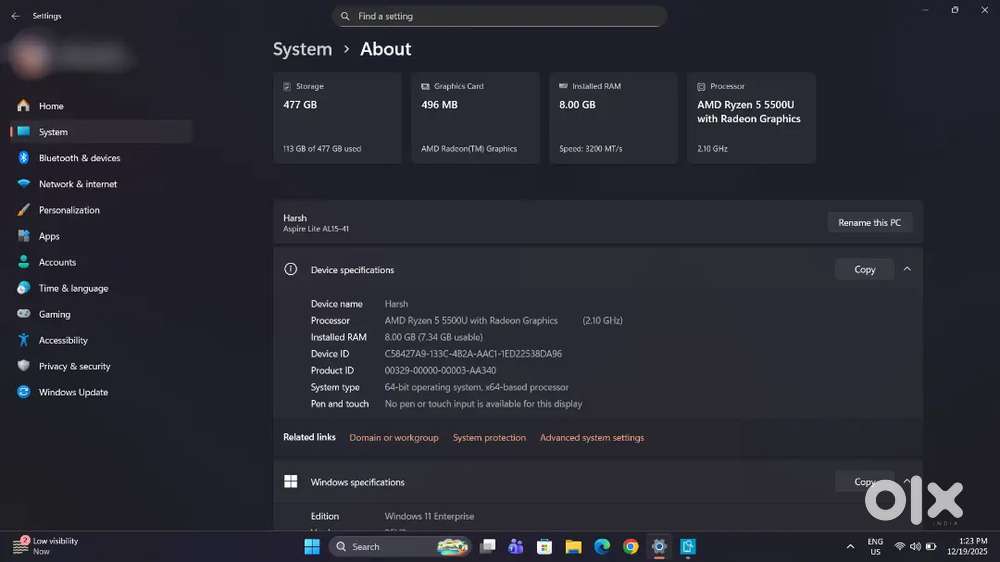This screenshot has height=562, width=1000.
Task: Click the back arrow in Settings
Action: coord(15,16)
